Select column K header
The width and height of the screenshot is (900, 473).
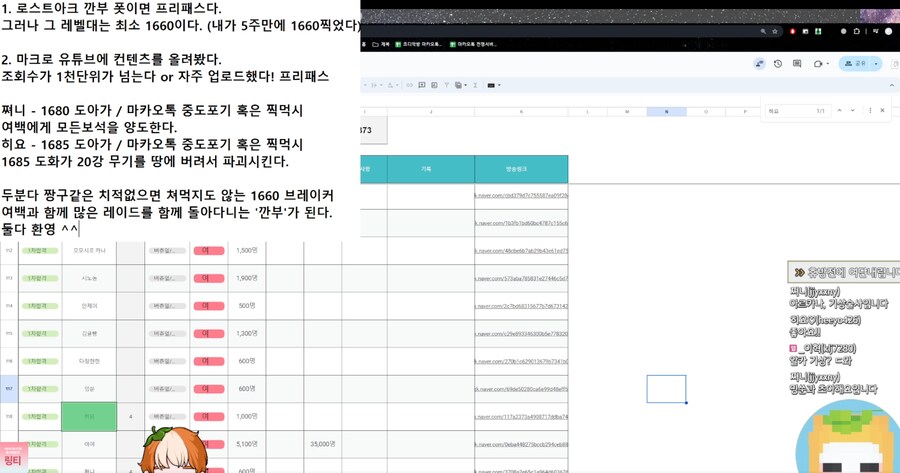521,111
